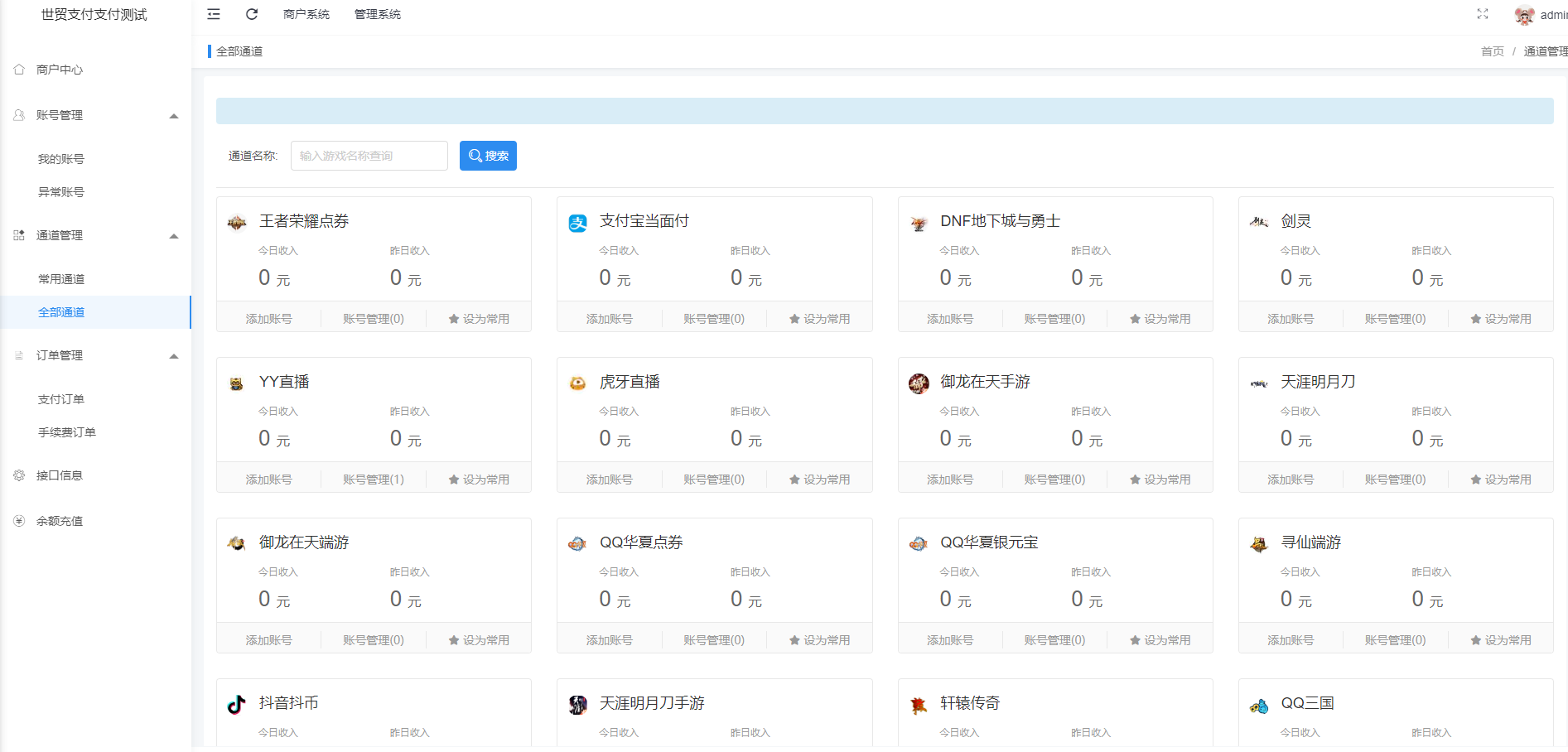Open the gear icon beside 接口信息
Screen dimensions: 1568x752
pyautogui.click(x=18, y=475)
